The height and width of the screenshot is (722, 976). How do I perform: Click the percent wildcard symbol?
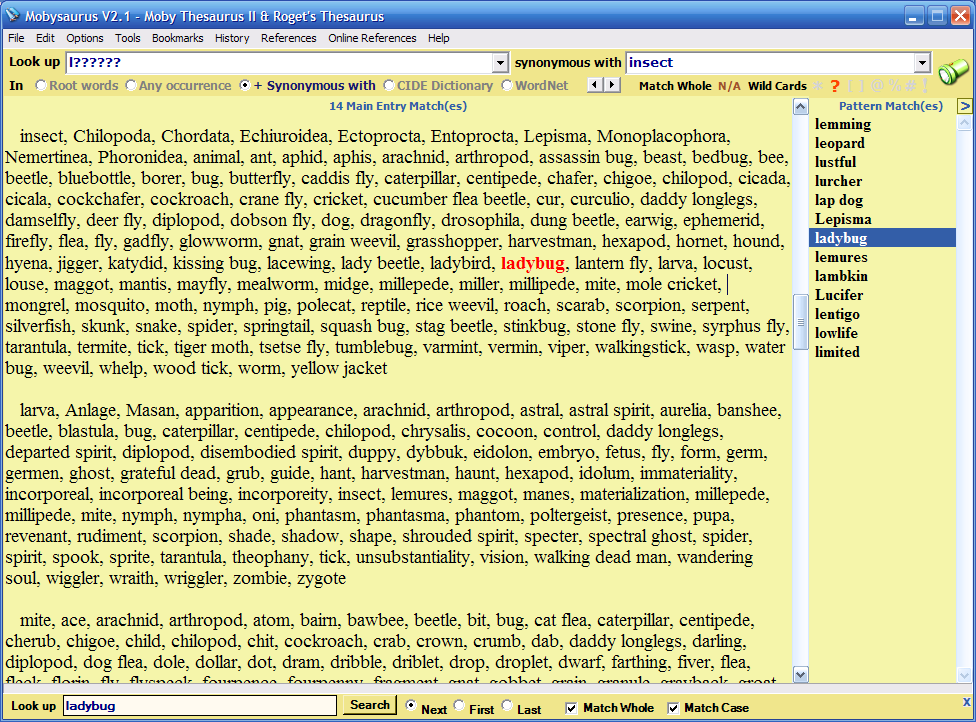894,86
